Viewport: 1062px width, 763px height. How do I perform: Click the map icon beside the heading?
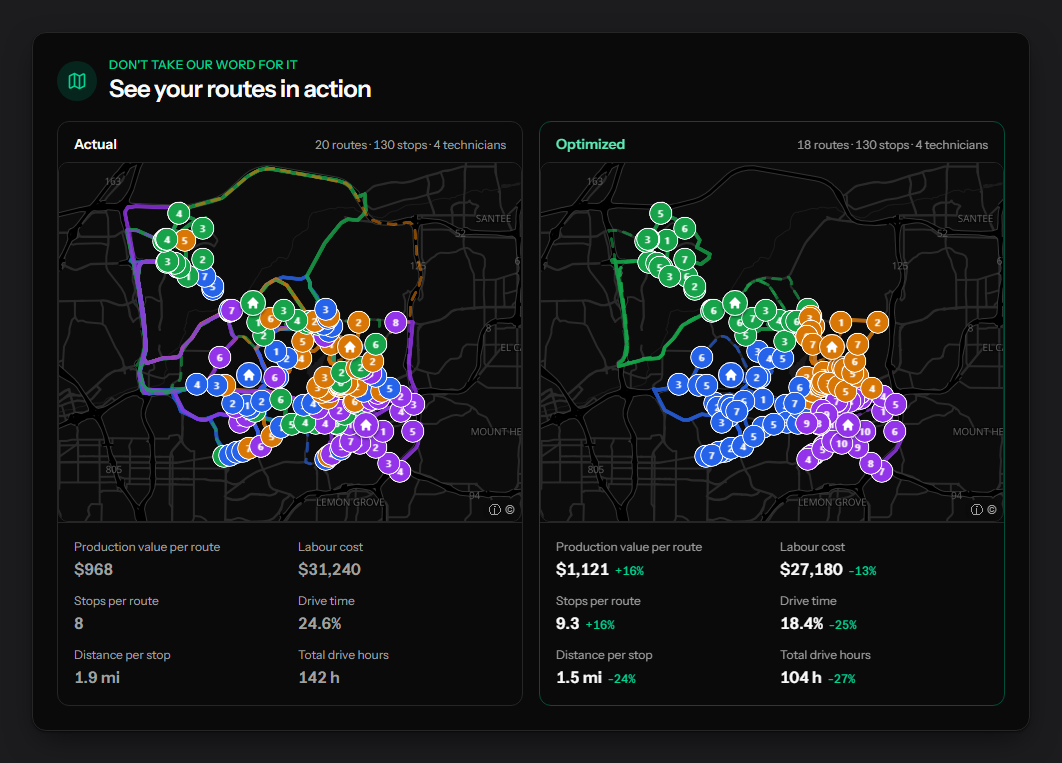click(77, 81)
